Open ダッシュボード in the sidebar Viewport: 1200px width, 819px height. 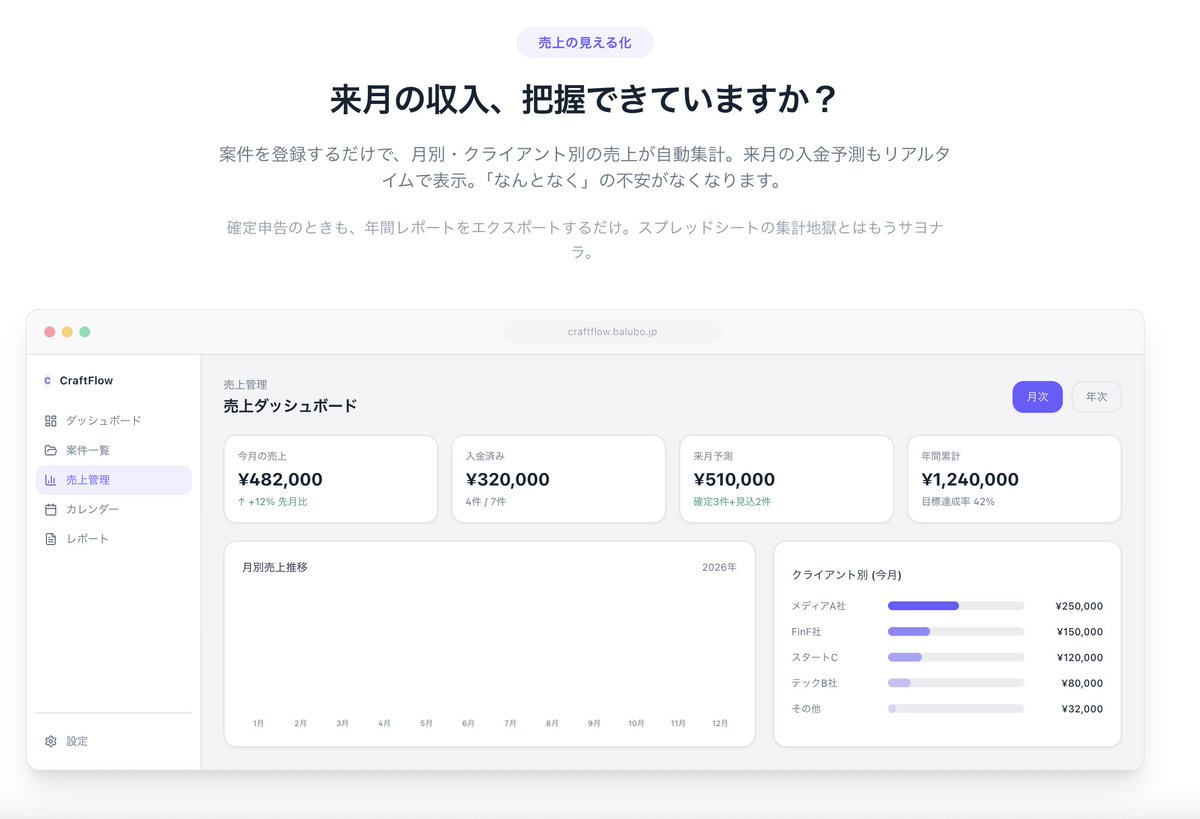click(113, 421)
